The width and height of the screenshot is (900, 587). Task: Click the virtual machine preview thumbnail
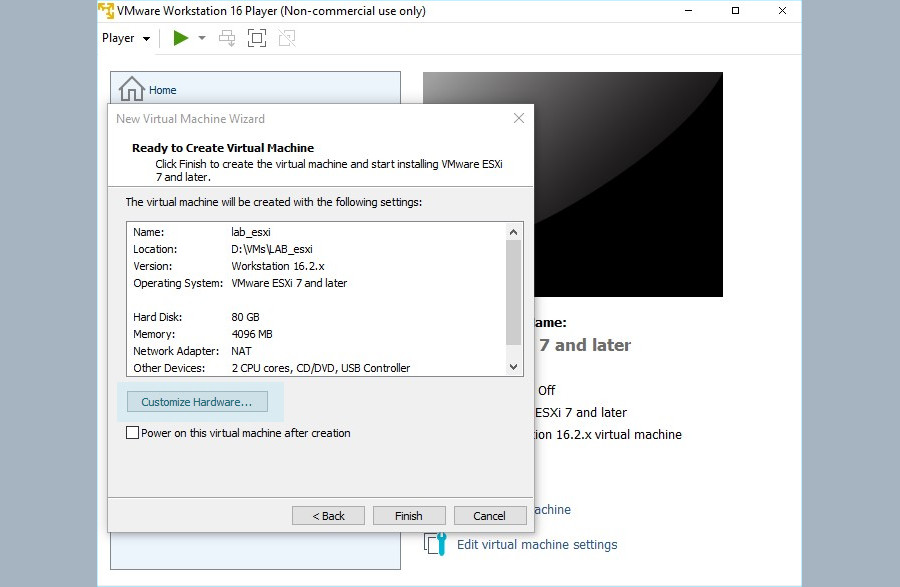[x=629, y=184]
